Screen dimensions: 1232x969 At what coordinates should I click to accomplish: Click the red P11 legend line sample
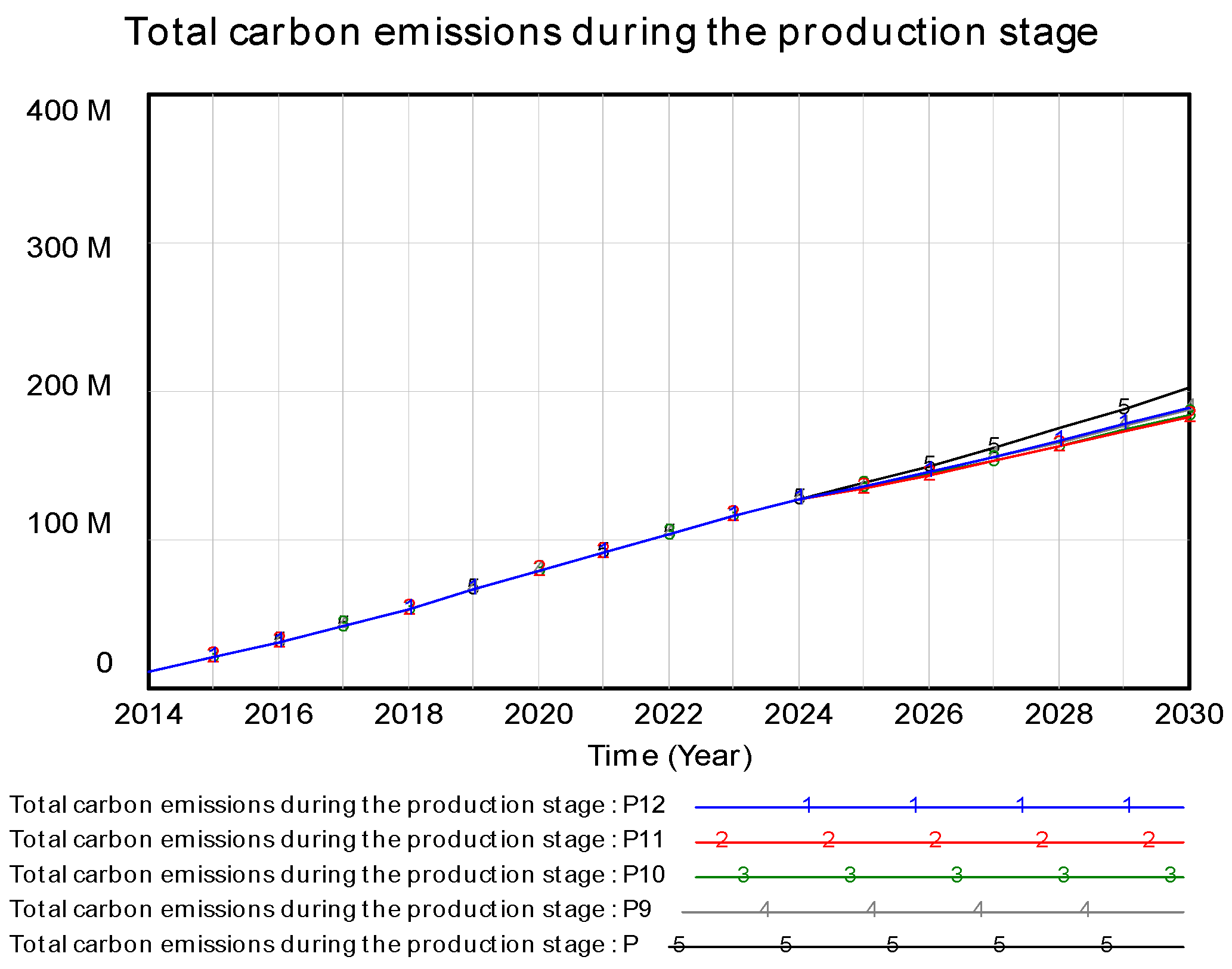[x=939, y=841]
